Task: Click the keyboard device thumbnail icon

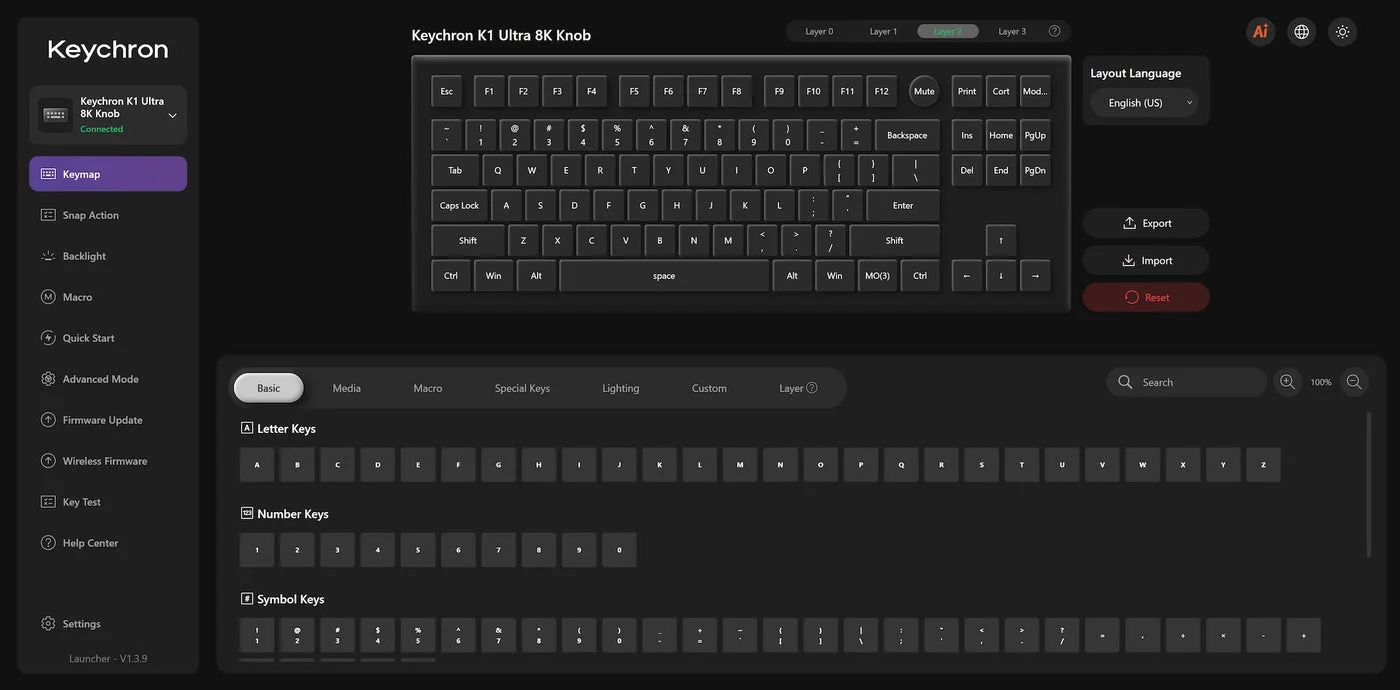Action: 55,114
